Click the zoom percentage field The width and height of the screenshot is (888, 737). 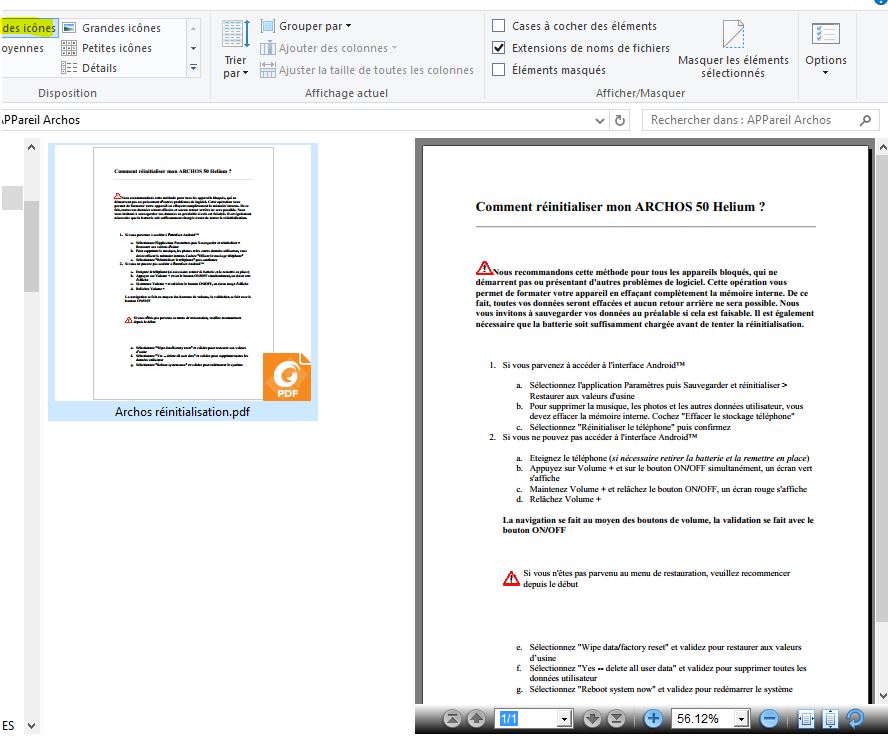click(703, 719)
